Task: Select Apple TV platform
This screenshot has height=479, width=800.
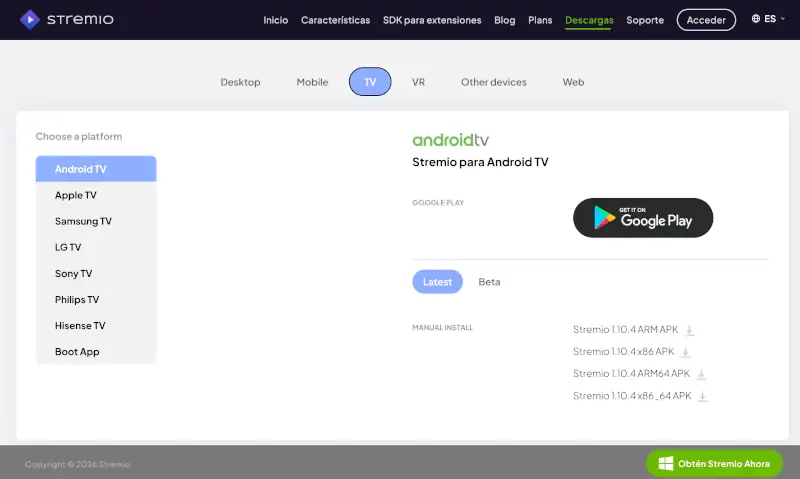Action: coord(96,195)
